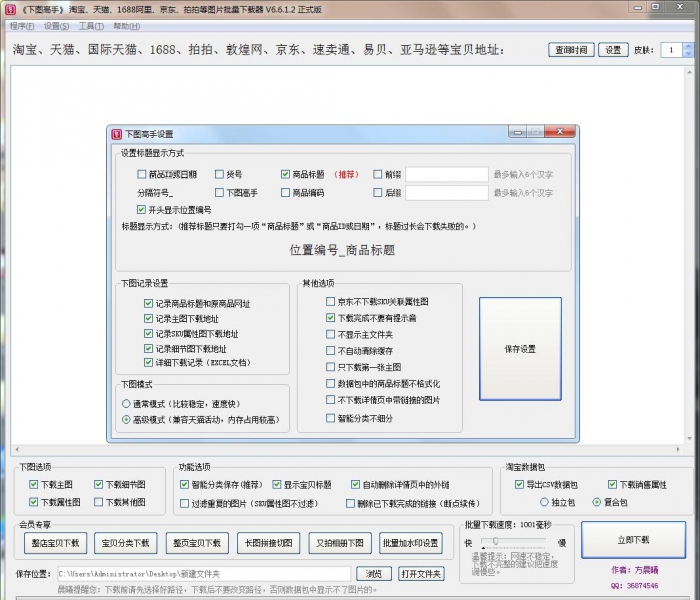Open the 设置(S) menu
The height and width of the screenshot is (600, 700).
(x=57, y=26)
